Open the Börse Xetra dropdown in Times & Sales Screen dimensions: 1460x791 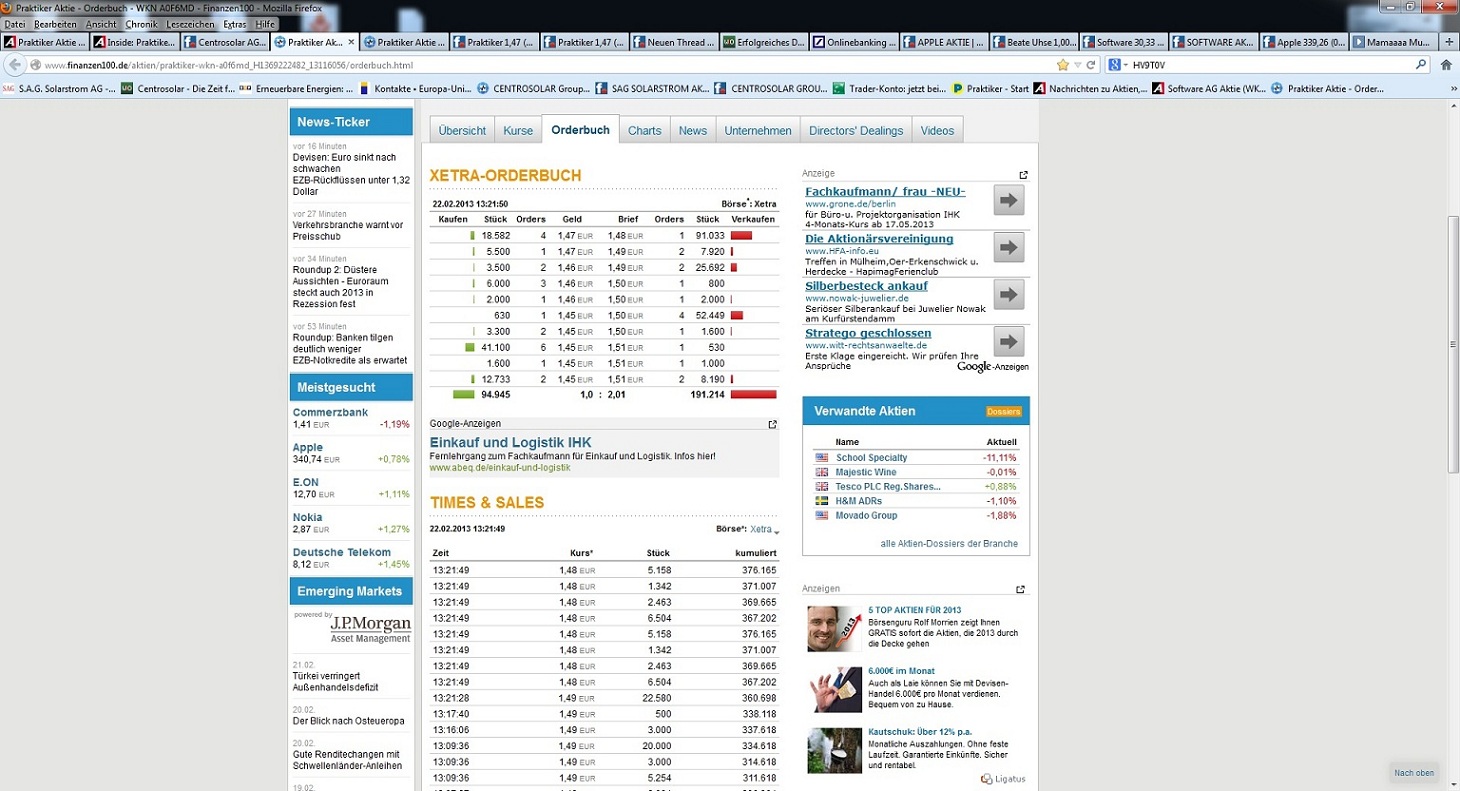[764, 529]
